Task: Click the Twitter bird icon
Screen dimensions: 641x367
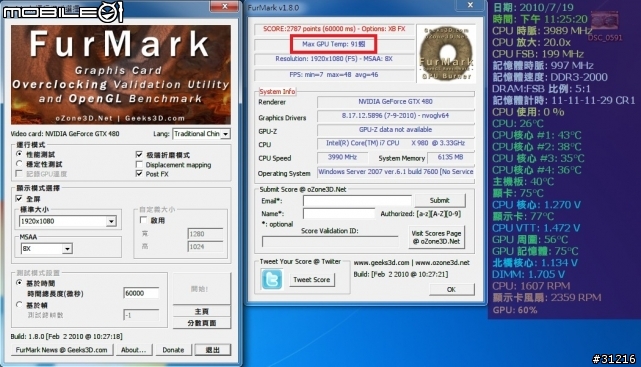Action: 271,280
